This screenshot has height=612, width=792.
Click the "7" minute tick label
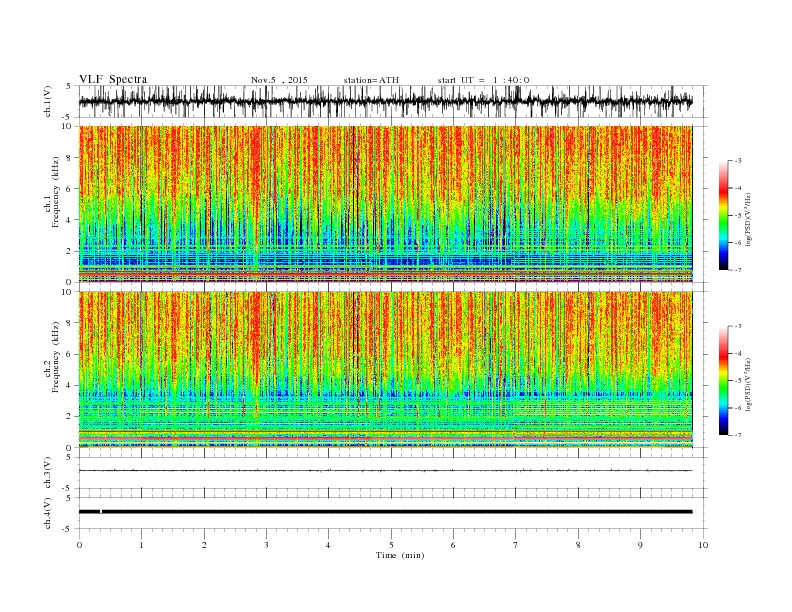click(516, 545)
